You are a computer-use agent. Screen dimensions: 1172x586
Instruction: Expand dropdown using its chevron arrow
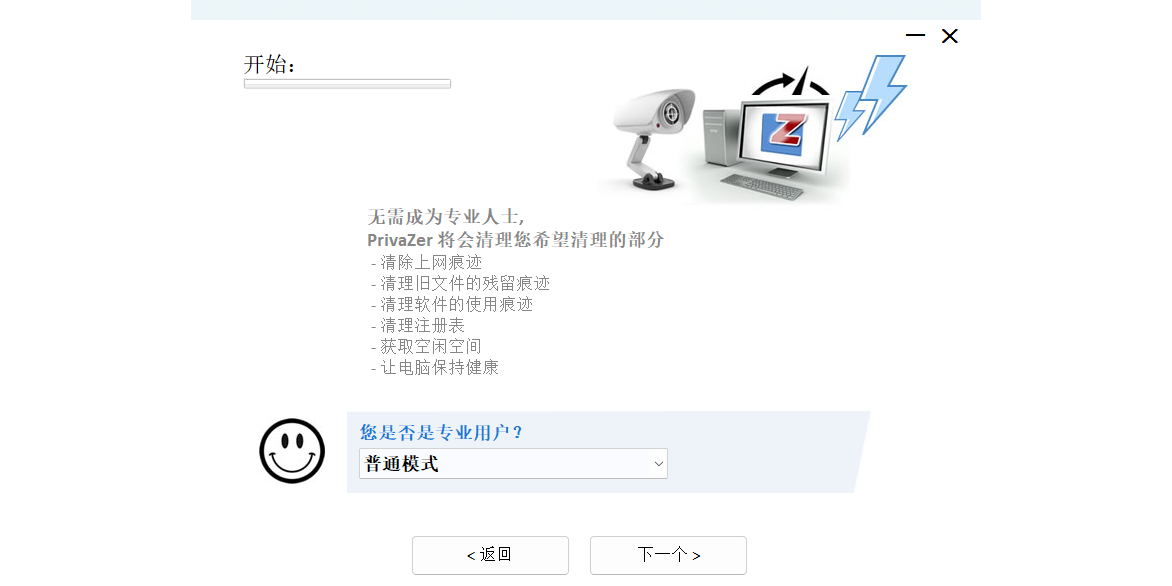pyautogui.click(x=659, y=464)
